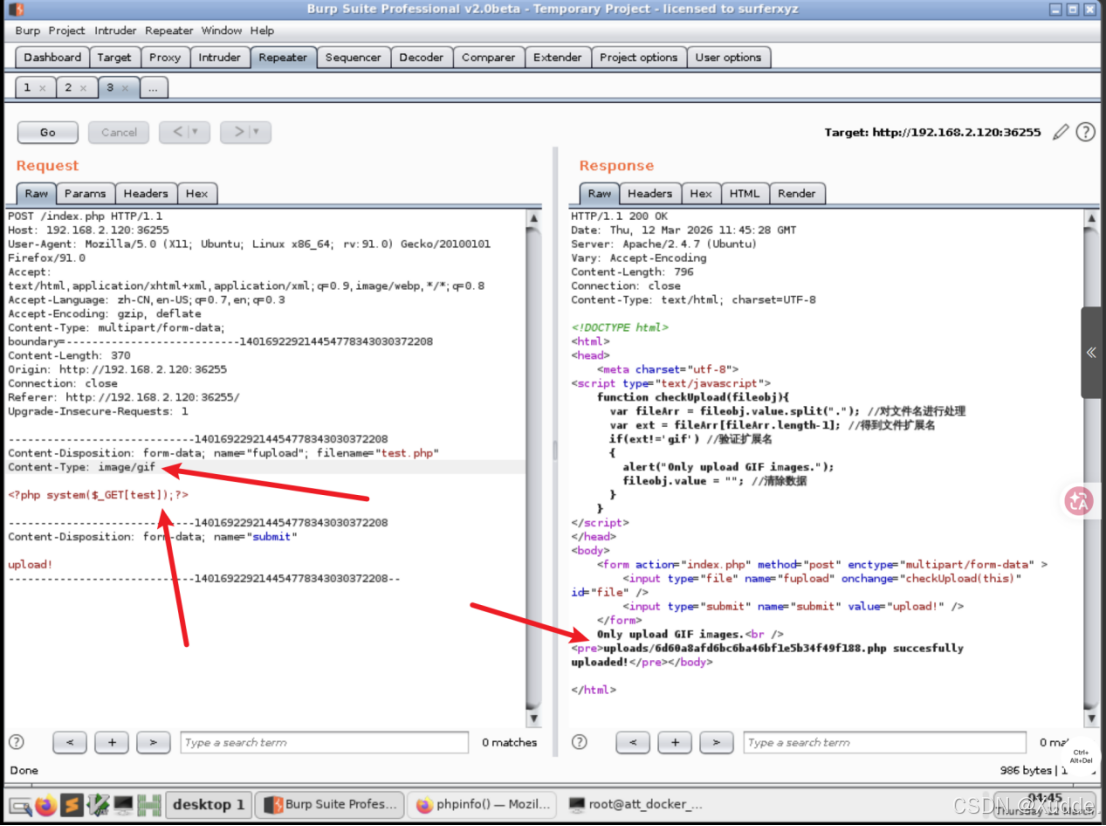This screenshot has width=1106, height=826.
Task: Switch to the Dashboard tab
Action: [x=52, y=57]
